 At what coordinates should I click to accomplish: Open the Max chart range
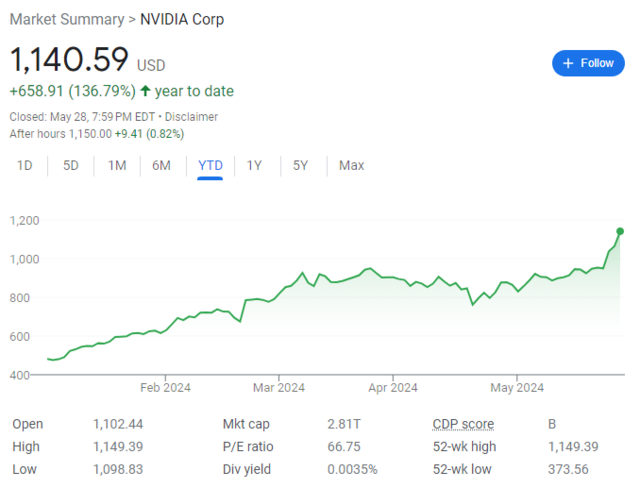click(351, 166)
